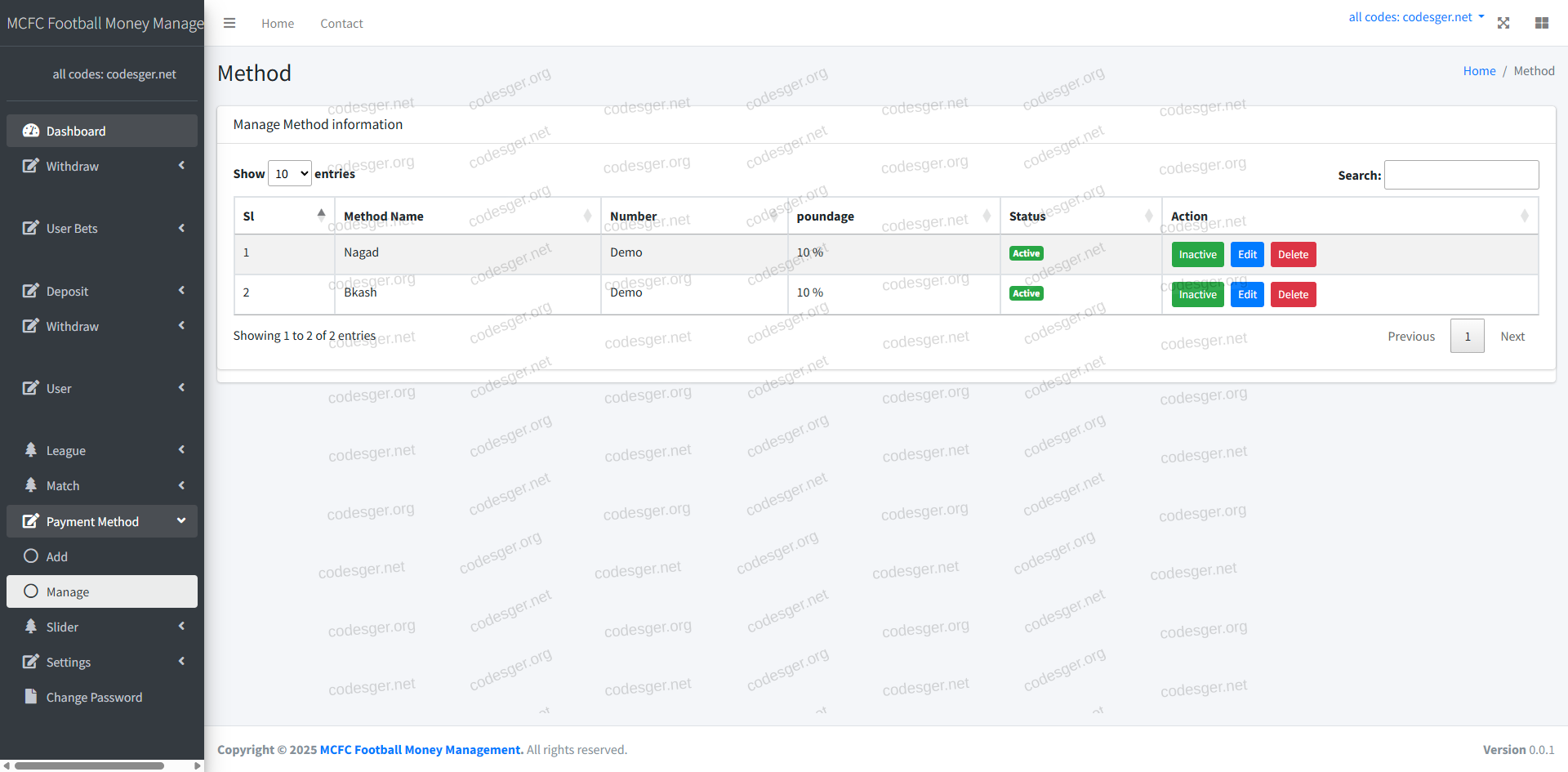Open the codesger.net user dropdown
Screen dimensions: 1568x772
pos(1416,17)
